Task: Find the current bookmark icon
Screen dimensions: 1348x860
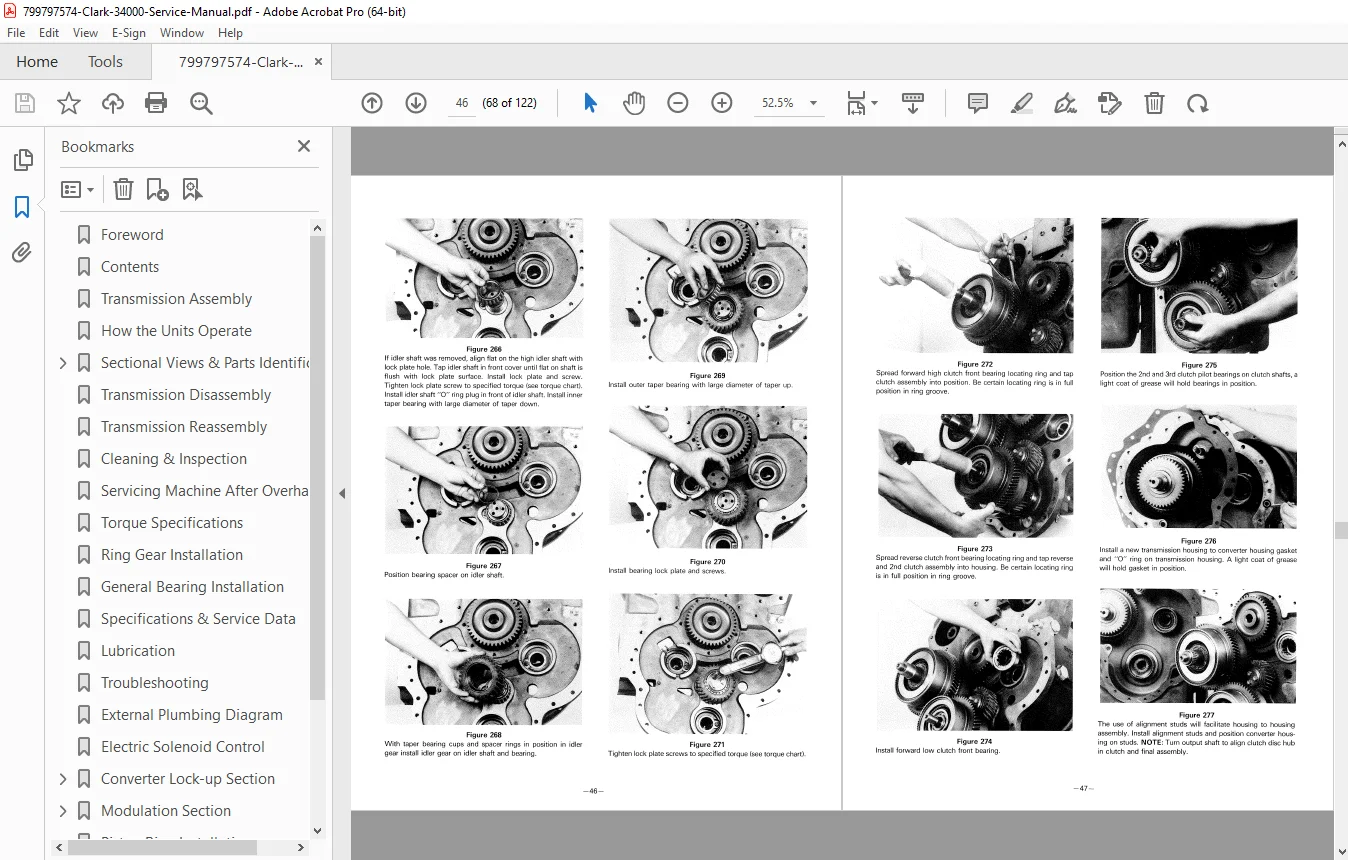Action: pyautogui.click(x=192, y=189)
